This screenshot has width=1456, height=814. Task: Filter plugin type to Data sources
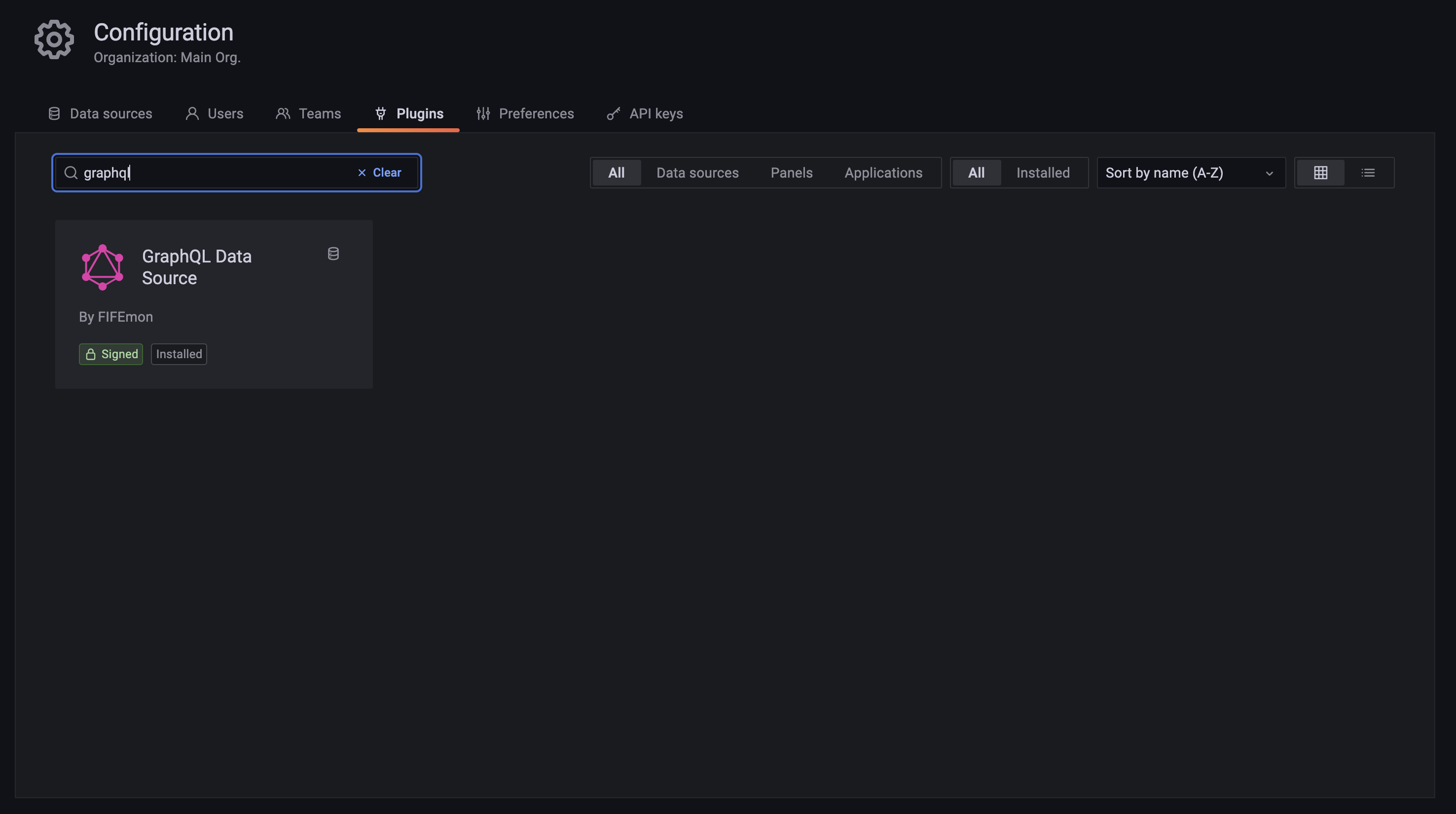[697, 173]
